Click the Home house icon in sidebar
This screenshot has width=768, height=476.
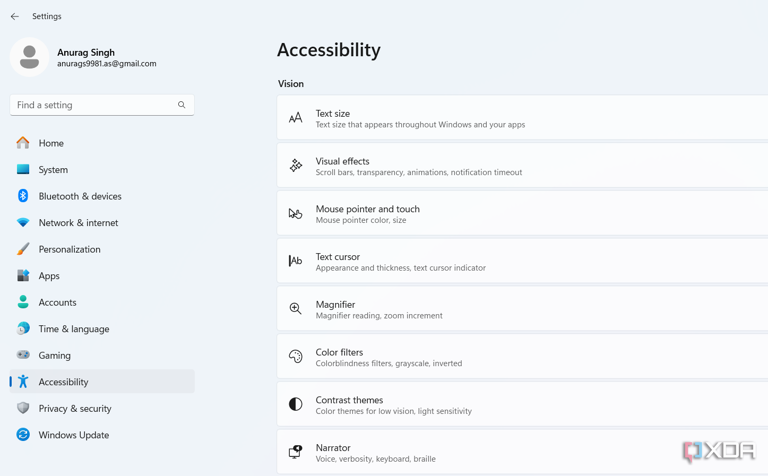[23, 143]
